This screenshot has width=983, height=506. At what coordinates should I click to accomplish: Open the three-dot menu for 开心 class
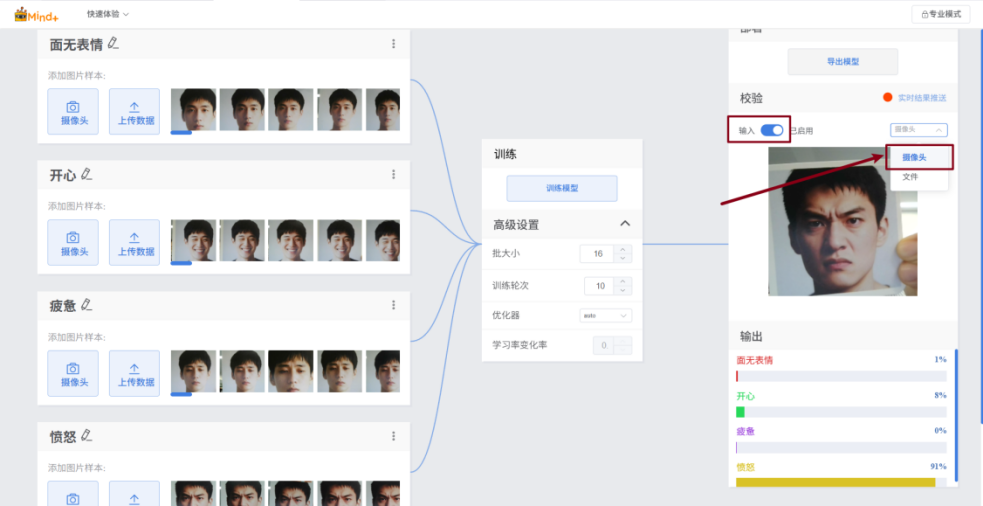[x=394, y=174]
